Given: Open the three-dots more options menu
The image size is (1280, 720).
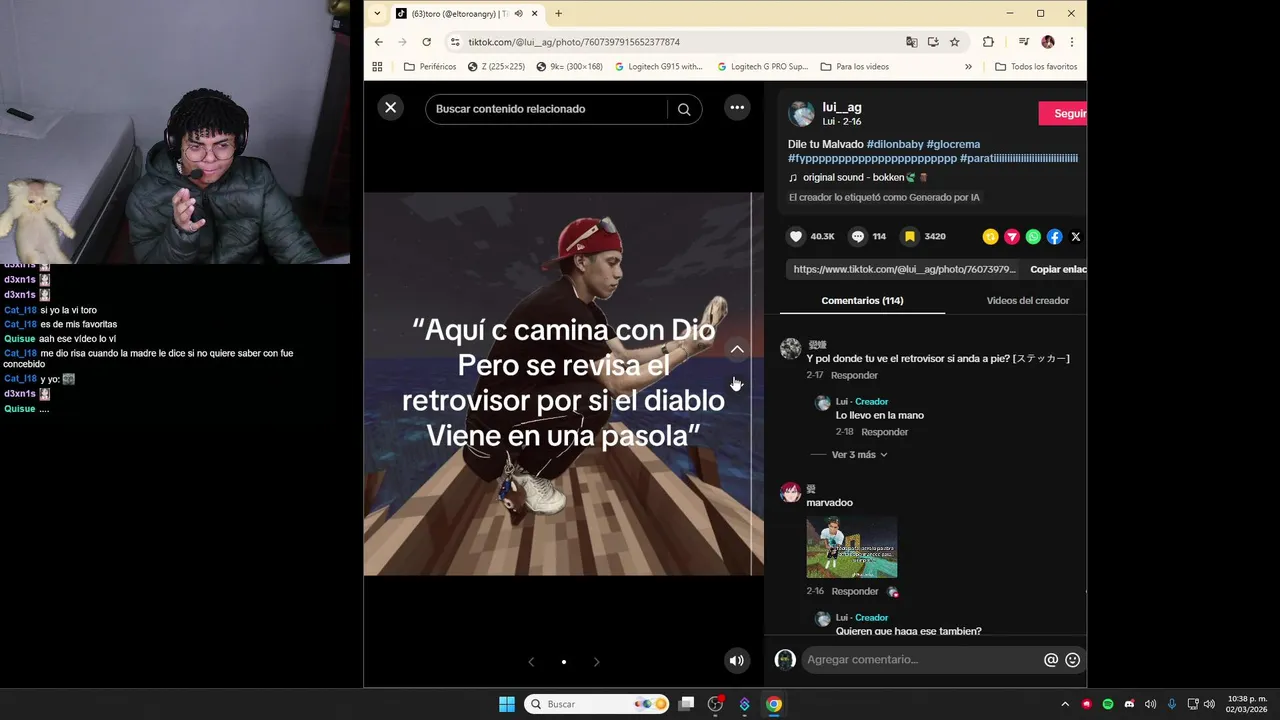Looking at the screenshot, I should coord(737,108).
